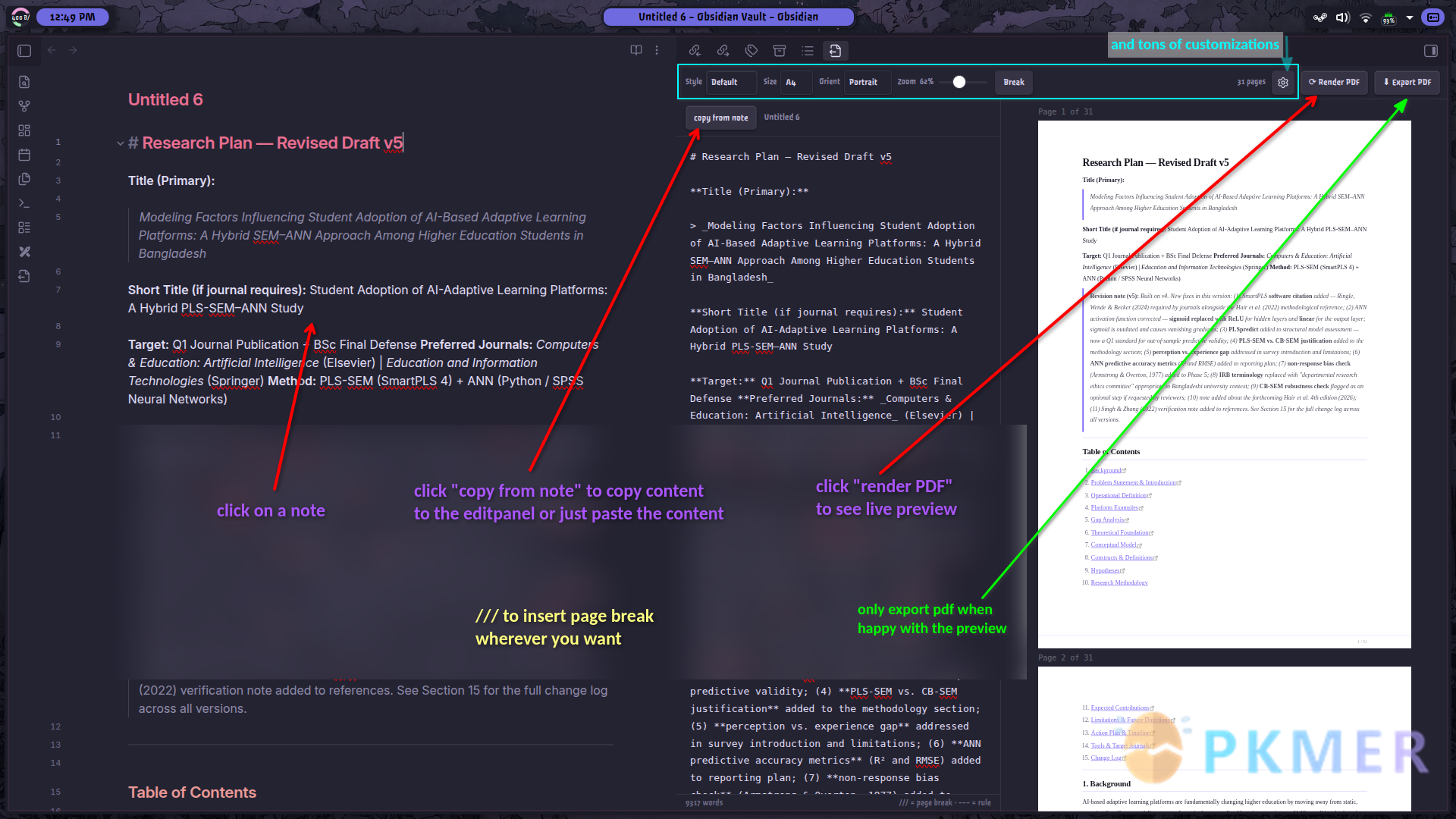Click the Untitled 6 label in edit panel
The width and height of the screenshot is (1456, 819).
coord(781,118)
